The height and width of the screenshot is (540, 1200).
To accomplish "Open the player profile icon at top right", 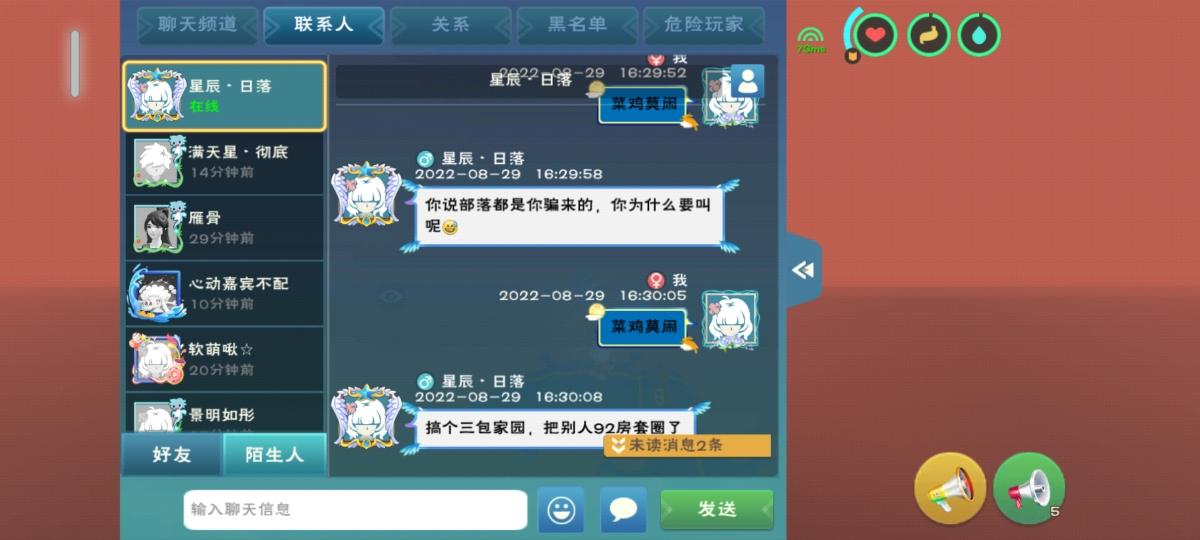I will click(747, 81).
